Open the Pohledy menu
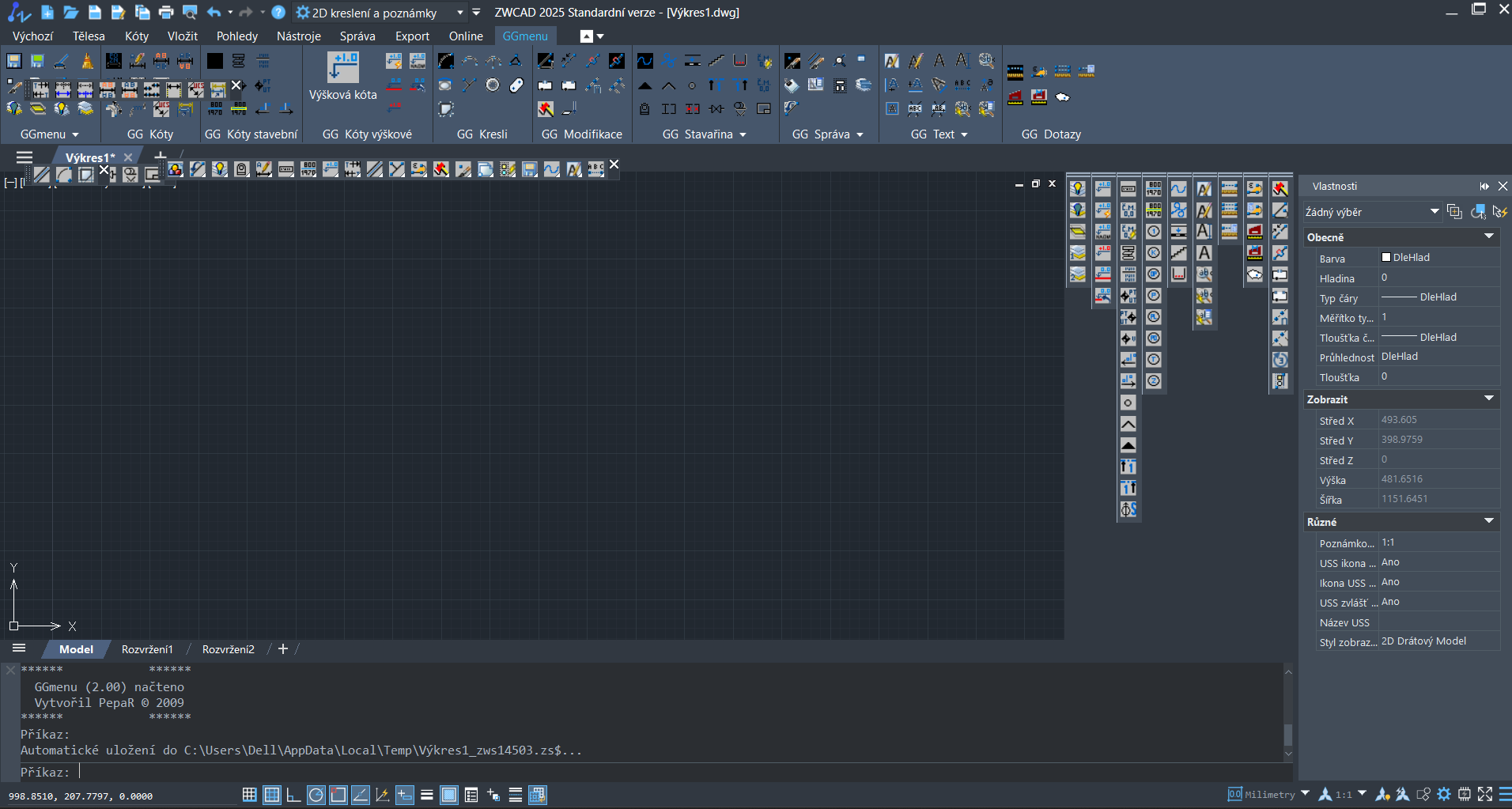Viewport: 1512px width, 809px height. 236,36
